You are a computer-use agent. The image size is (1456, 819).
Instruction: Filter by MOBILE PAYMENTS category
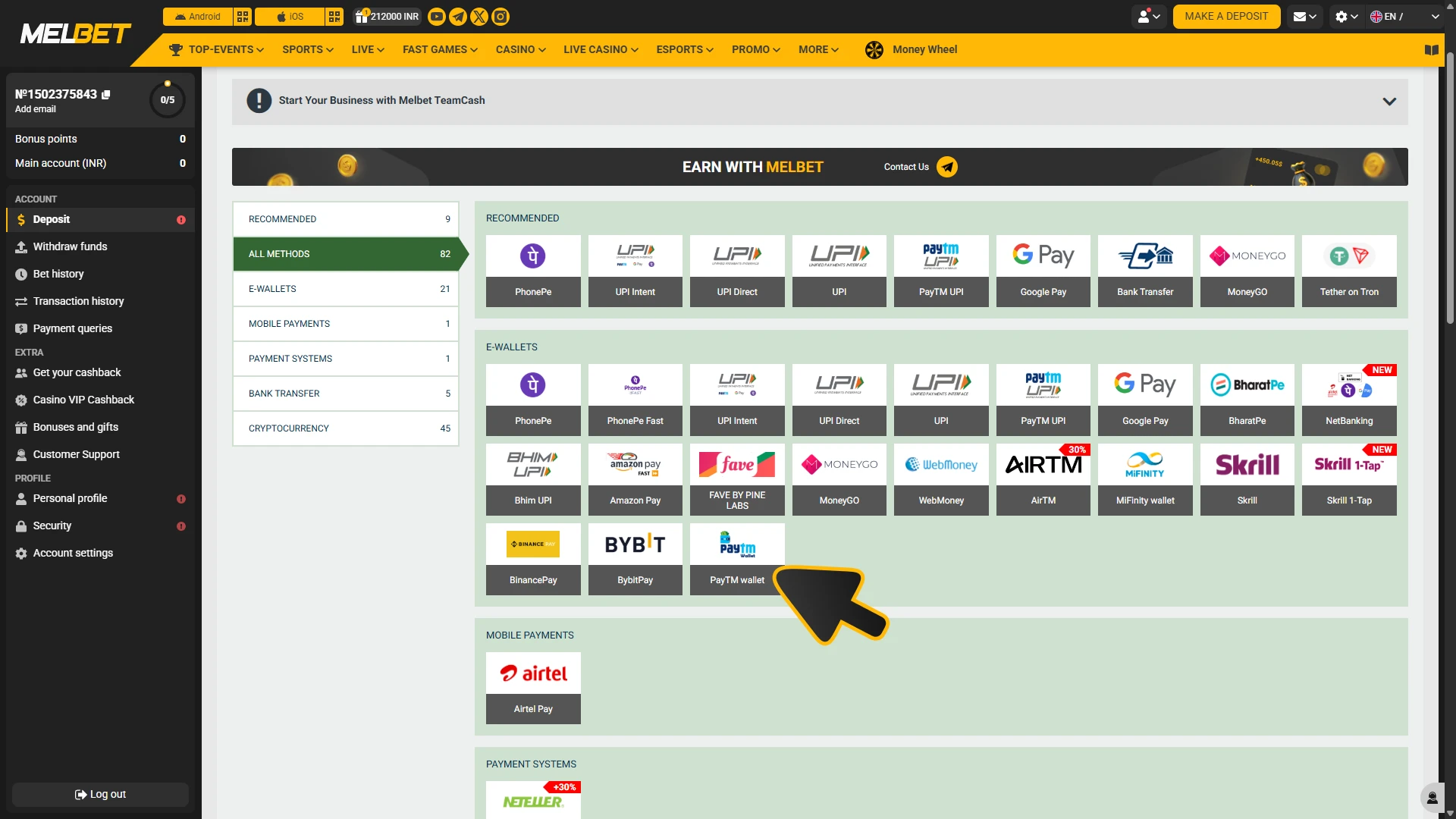click(x=346, y=324)
